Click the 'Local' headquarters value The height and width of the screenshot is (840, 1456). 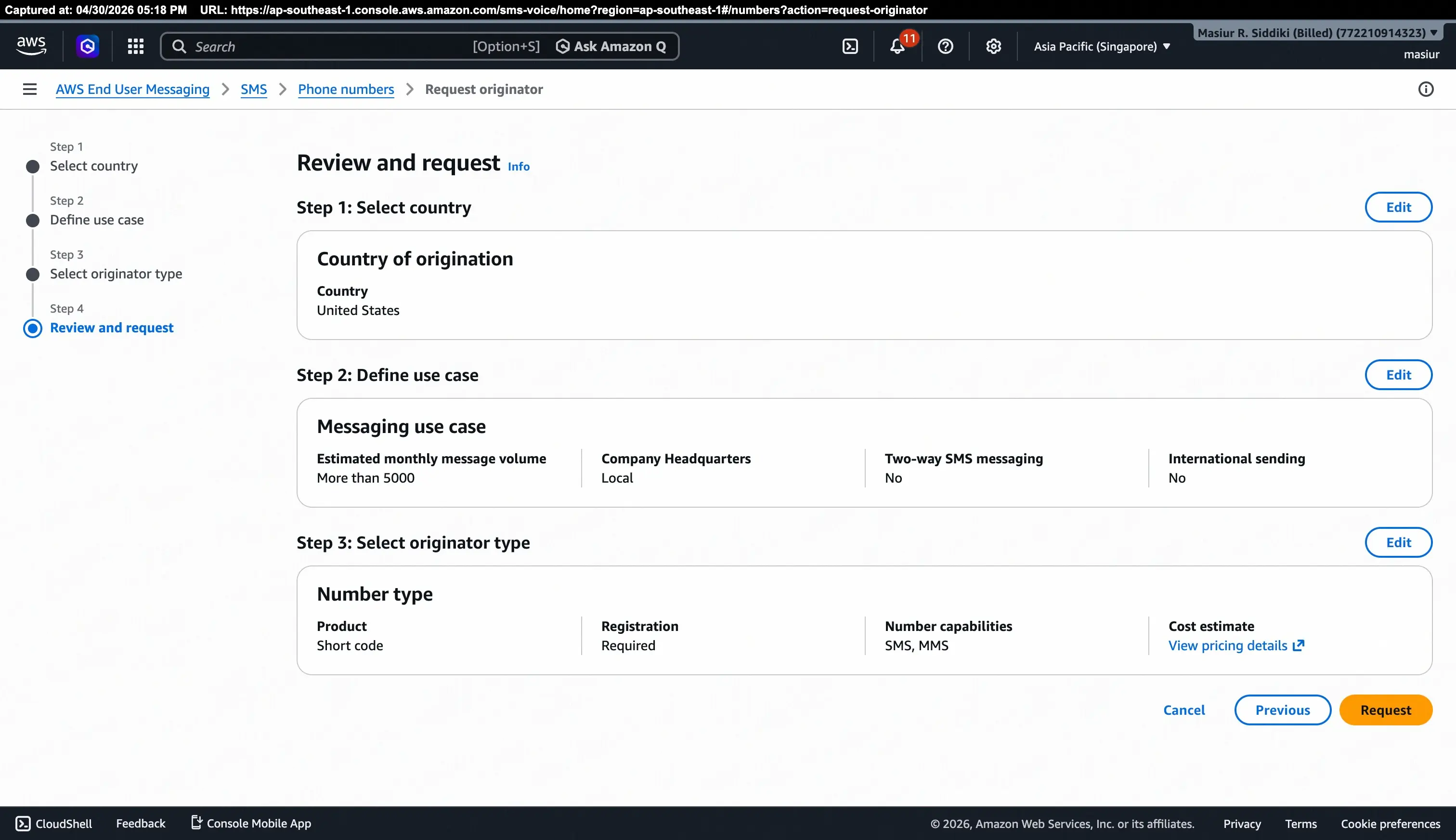(x=617, y=478)
